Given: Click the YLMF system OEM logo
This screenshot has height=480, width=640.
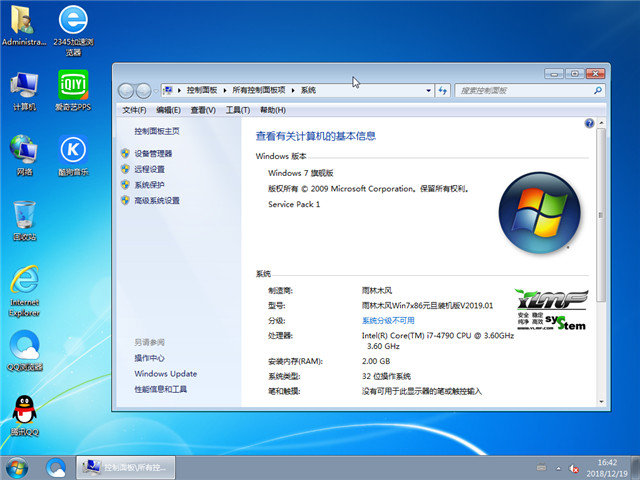Looking at the screenshot, I should (x=551, y=309).
